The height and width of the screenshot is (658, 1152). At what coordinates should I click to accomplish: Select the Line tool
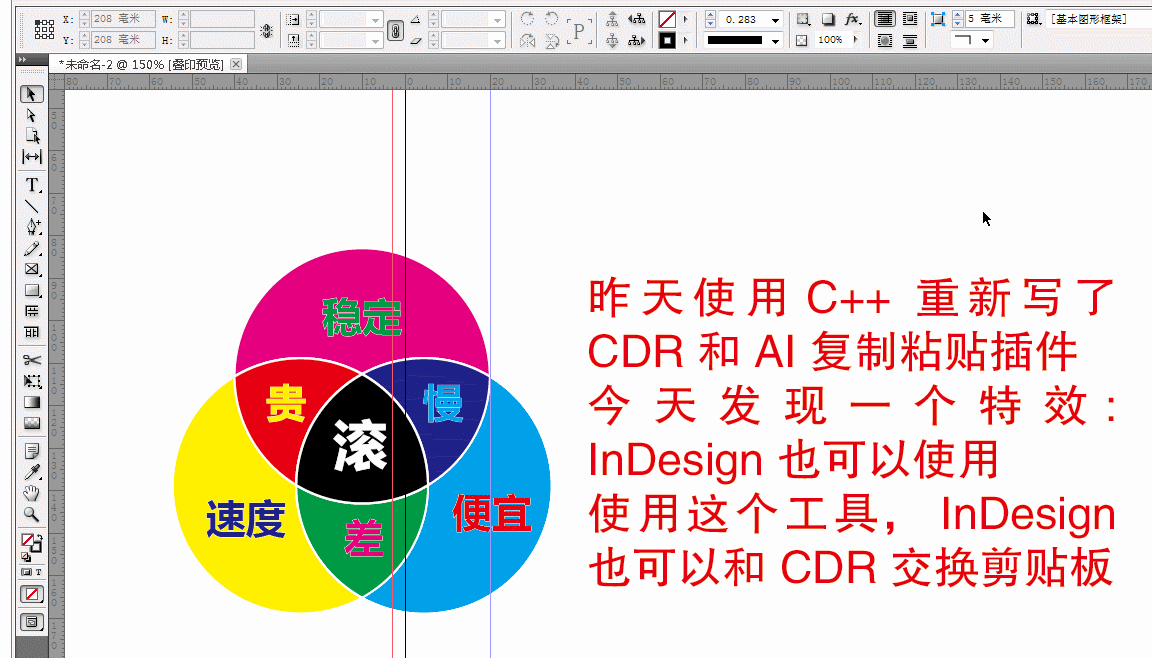click(x=31, y=206)
